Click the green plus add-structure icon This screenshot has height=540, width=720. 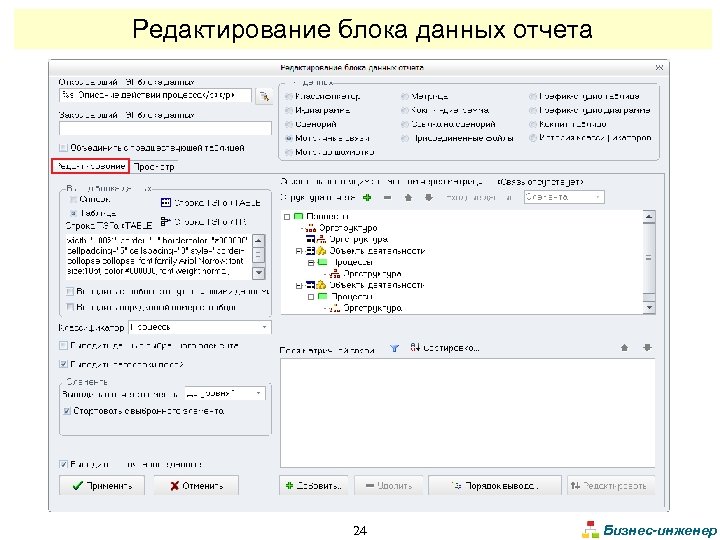pyautogui.click(x=367, y=197)
